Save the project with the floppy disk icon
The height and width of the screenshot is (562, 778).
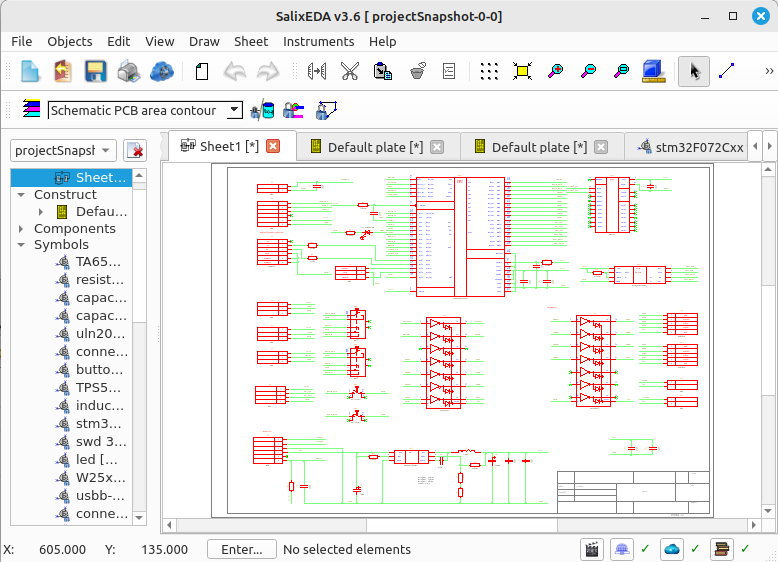[x=95, y=71]
